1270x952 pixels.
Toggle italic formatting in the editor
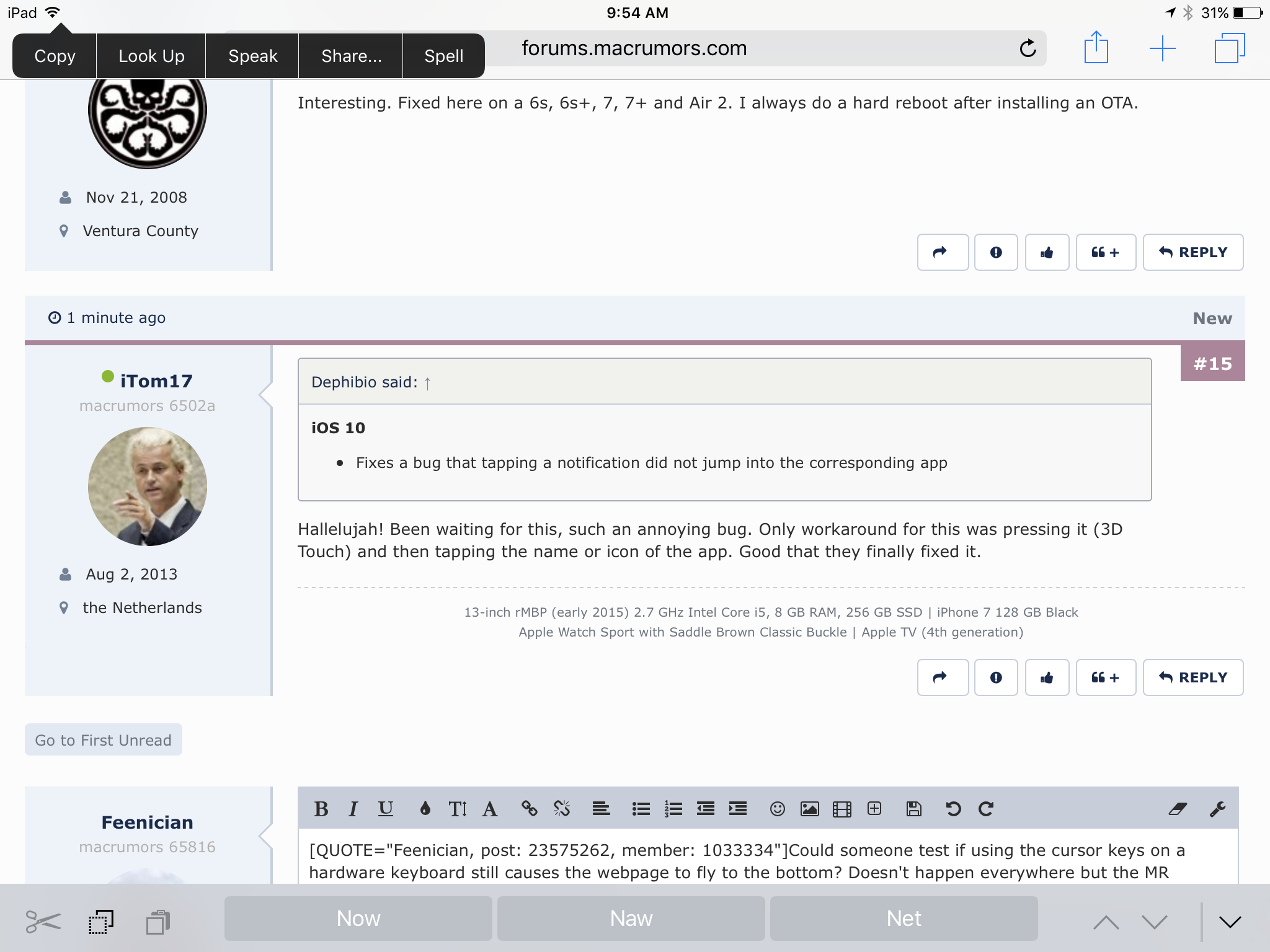353,809
